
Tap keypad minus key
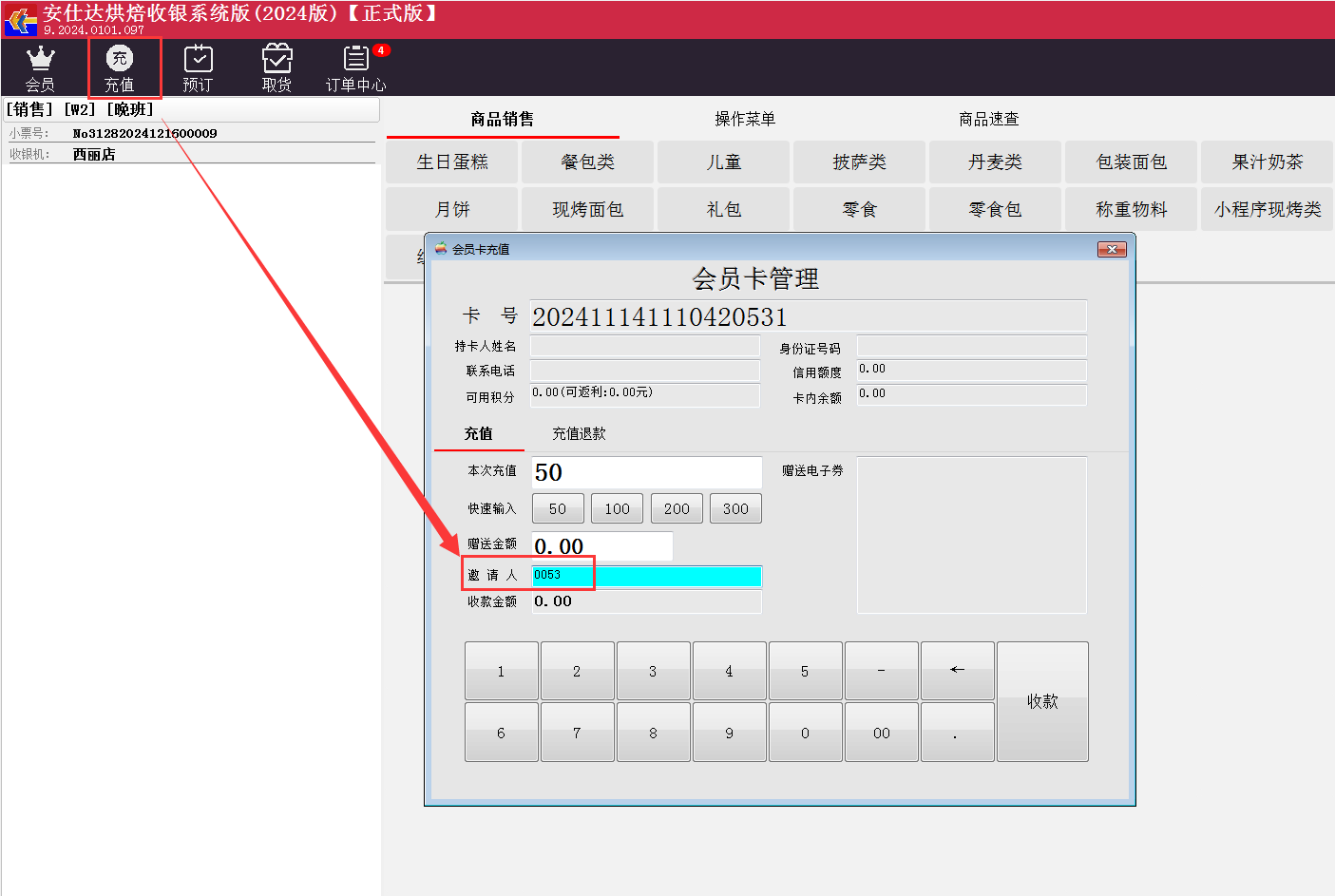click(882, 671)
